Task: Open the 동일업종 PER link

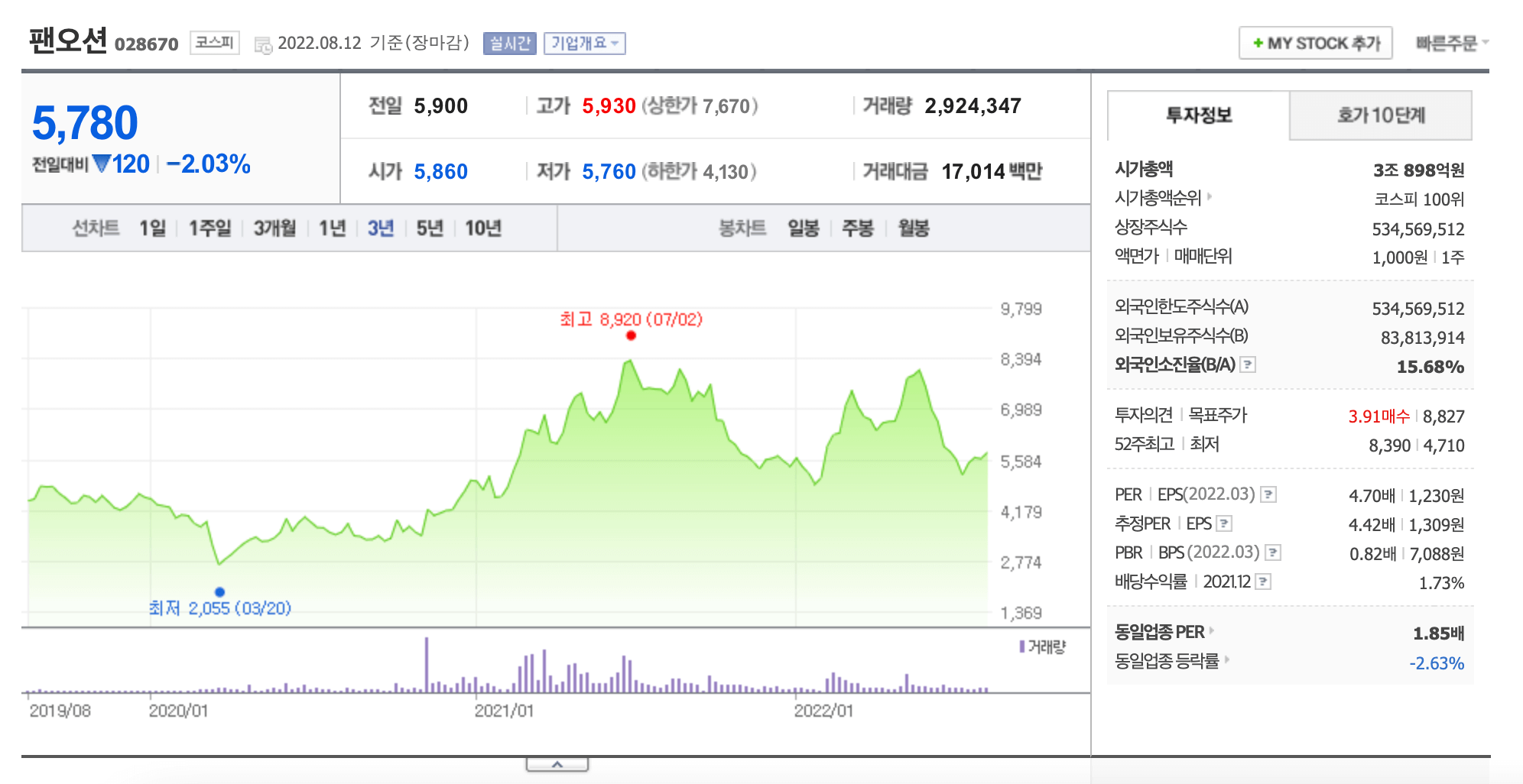Action: tap(1159, 632)
